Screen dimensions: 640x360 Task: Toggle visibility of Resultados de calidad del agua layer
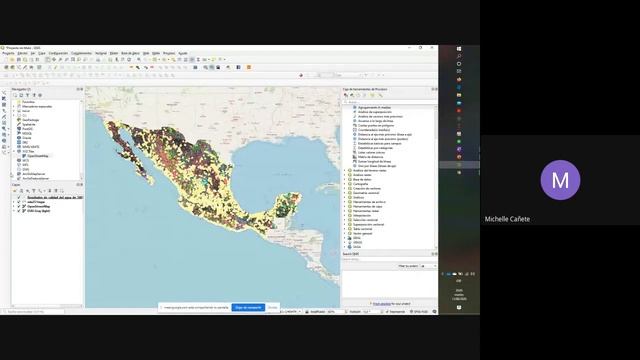click(19, 198)
